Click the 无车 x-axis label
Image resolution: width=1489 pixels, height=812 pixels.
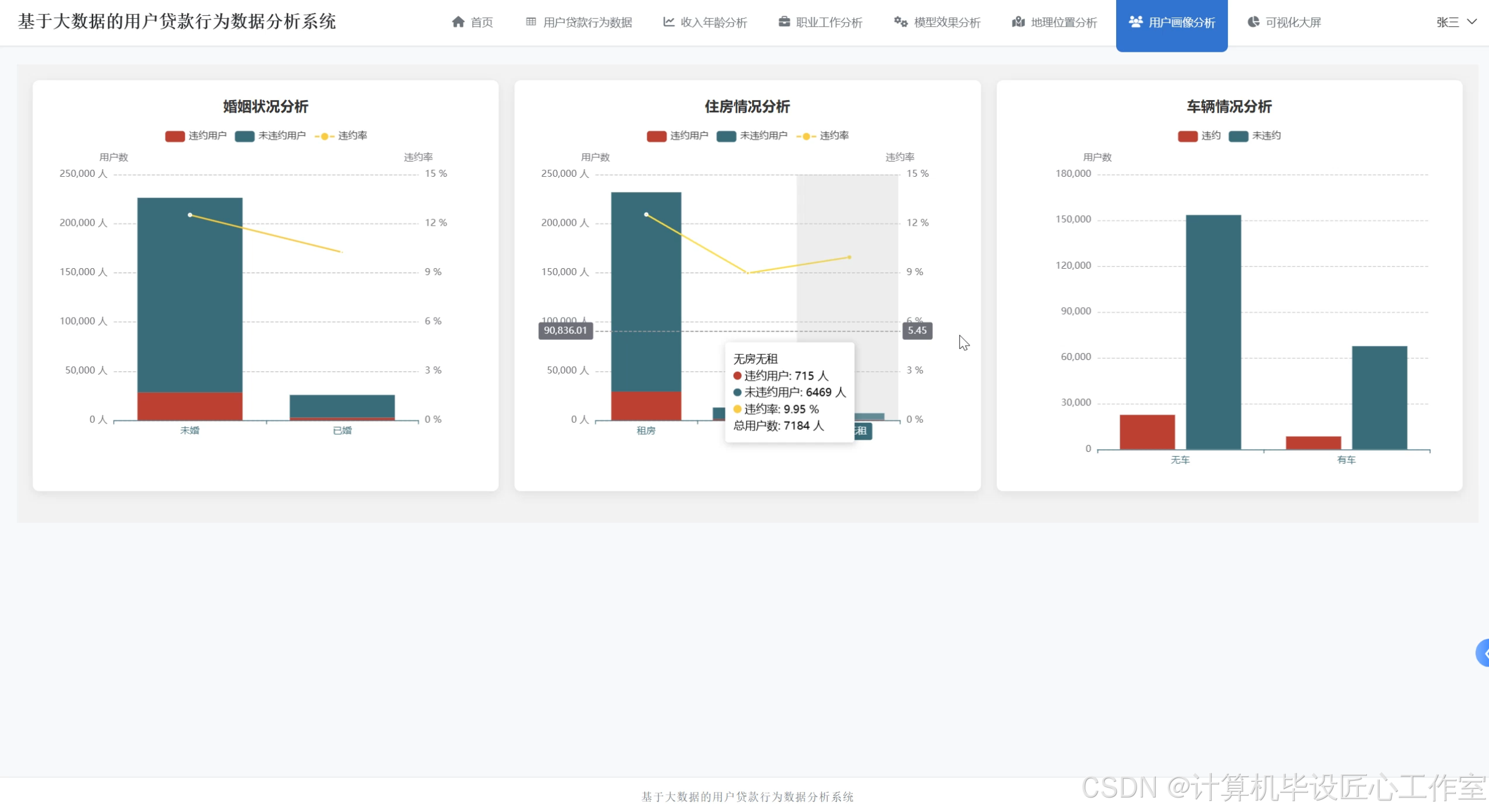tap(1180, 460)
